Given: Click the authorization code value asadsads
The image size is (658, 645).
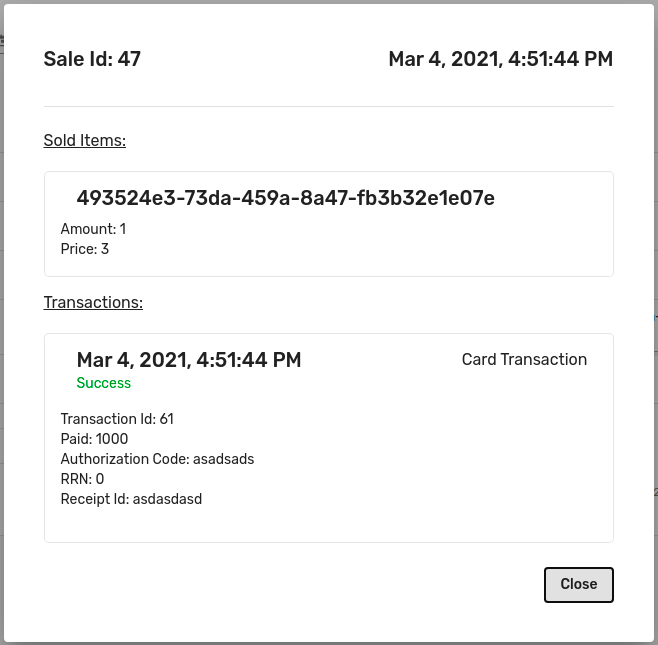Looking at the screenshot, I should tap(223, 459).
